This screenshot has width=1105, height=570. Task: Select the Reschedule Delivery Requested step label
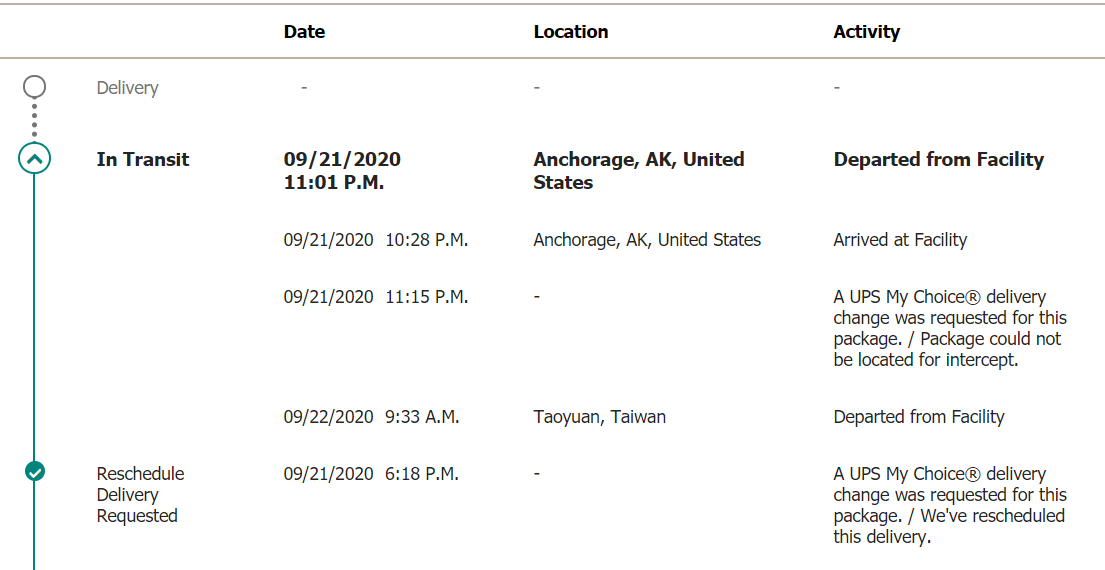click(139, 494)
